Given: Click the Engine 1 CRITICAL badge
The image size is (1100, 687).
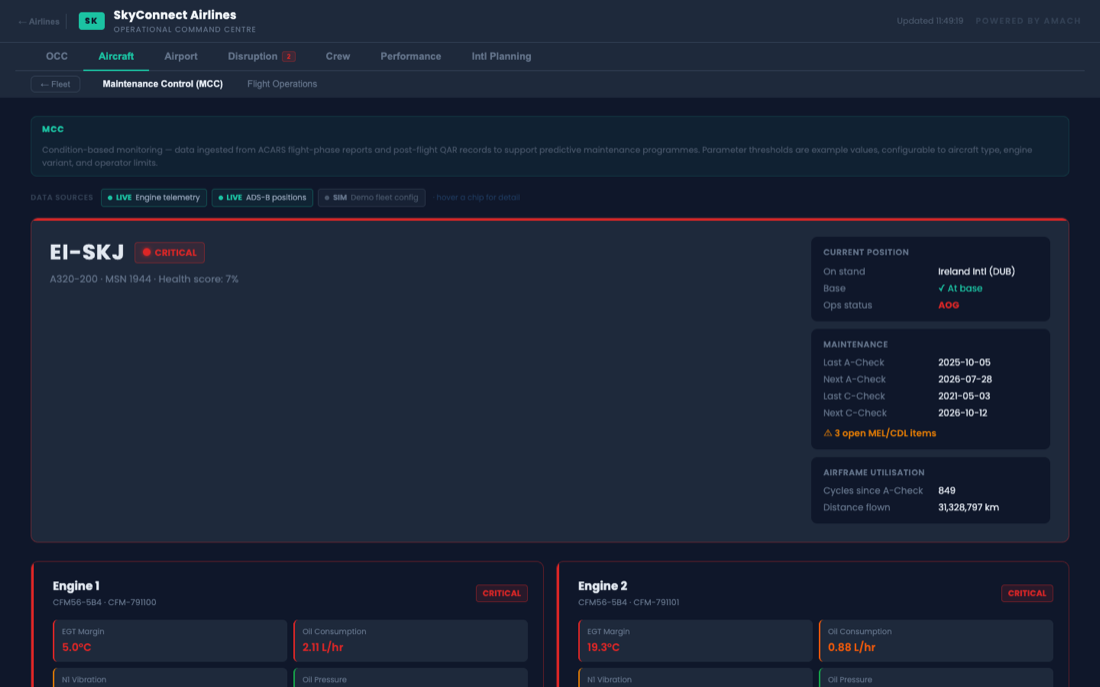Looking at the screenshot, I should [502, 594].
